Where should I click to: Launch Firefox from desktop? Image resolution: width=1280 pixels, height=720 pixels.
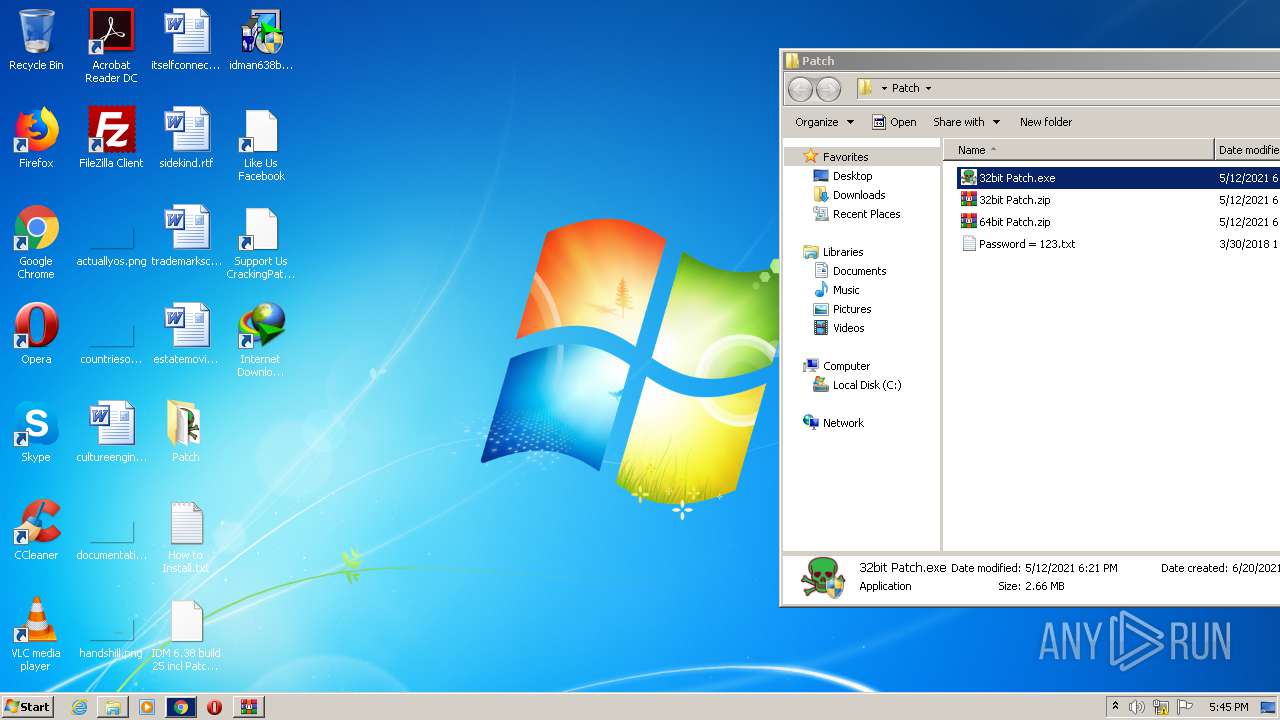click(x=36, y=138)
